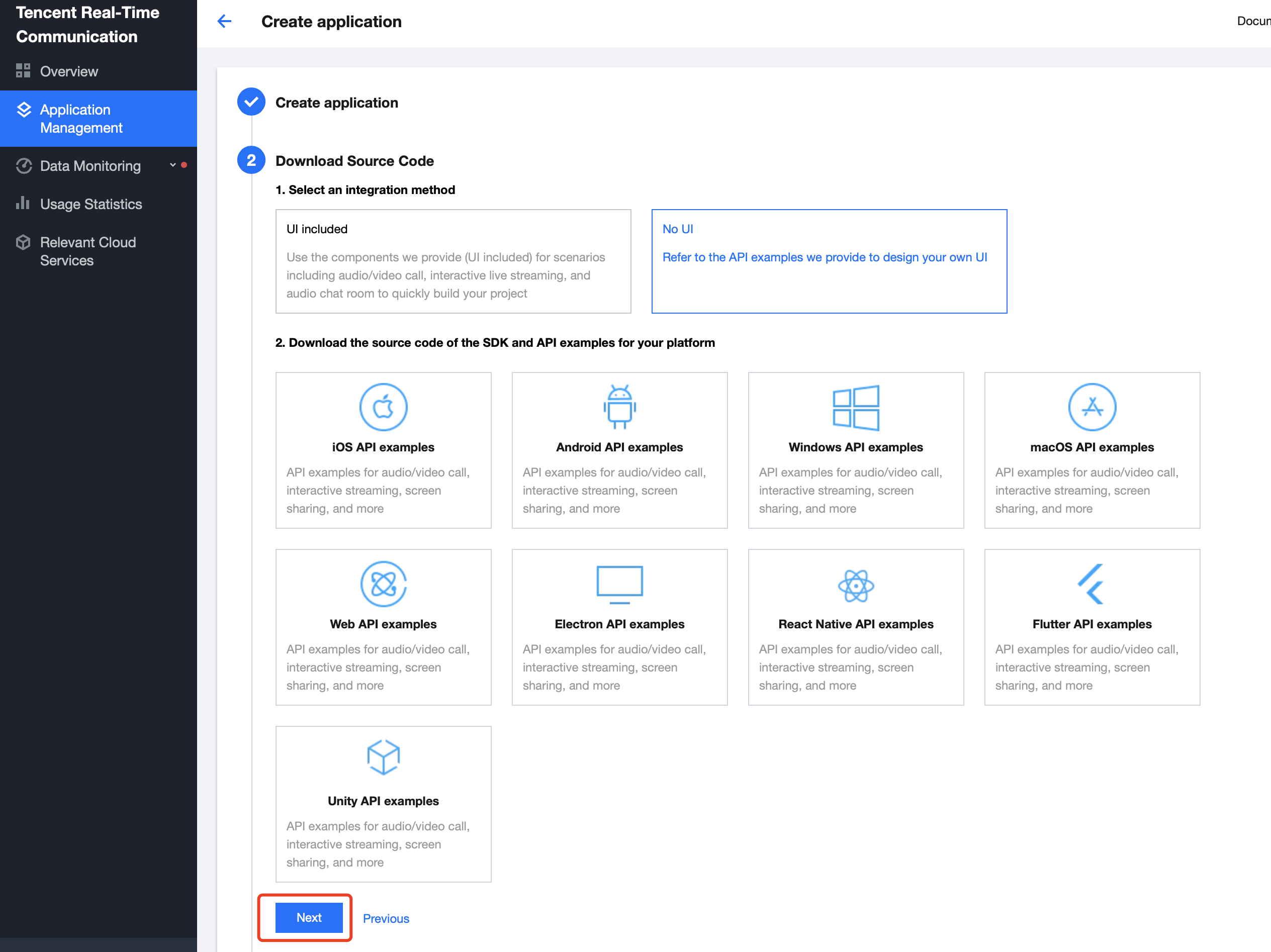This screenshot has width=1271, height=952.
Task: Open Data Monitoring in the sidebar
Action: click(98, 166)
